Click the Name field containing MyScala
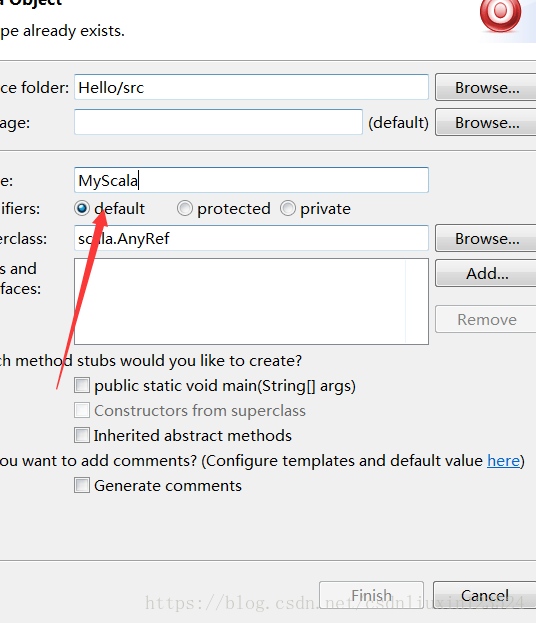This screenshot has width=536, height=623. pyautogui.click(x=251, y=180)
